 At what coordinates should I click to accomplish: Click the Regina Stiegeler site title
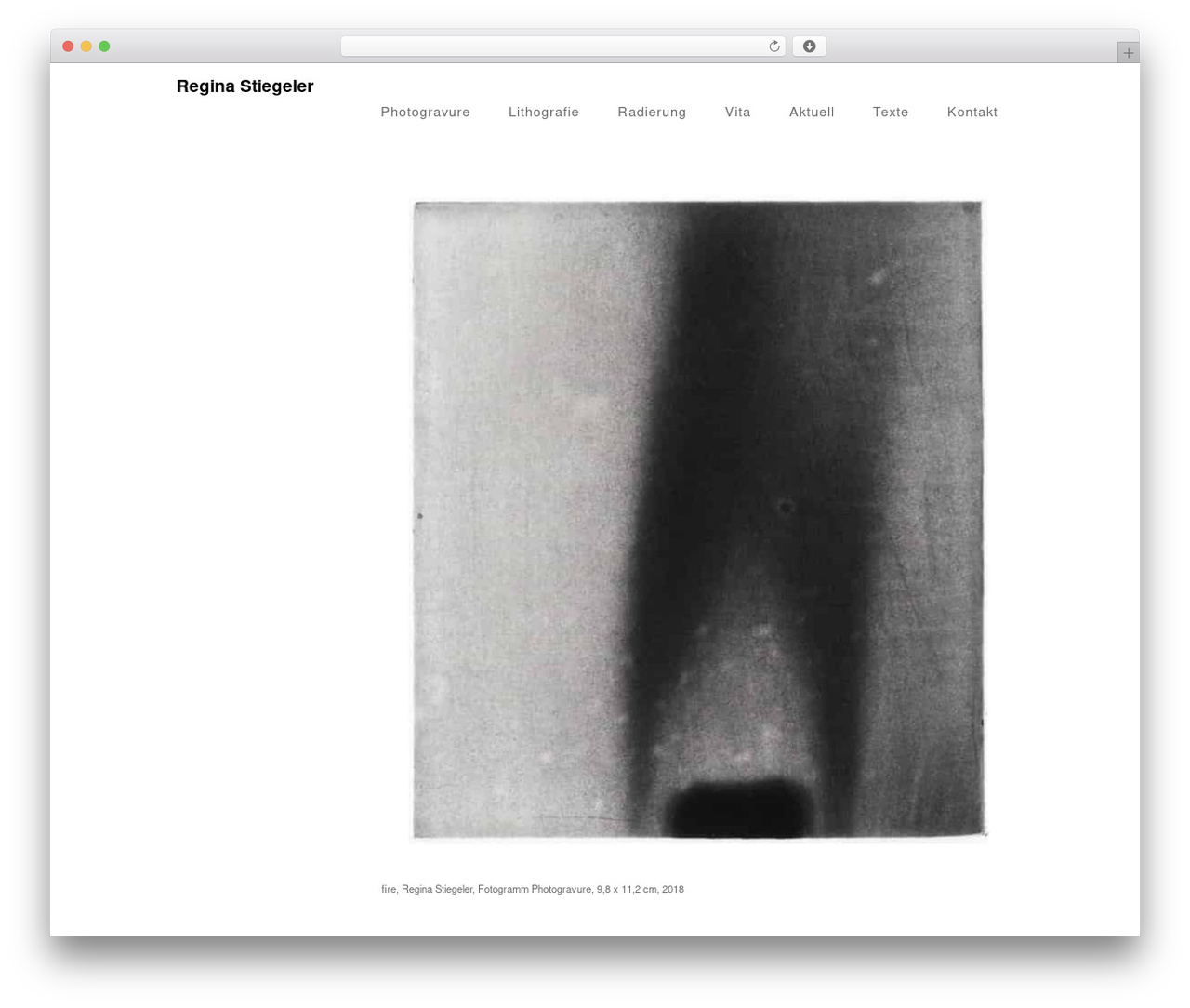click(x=245, y=86)
